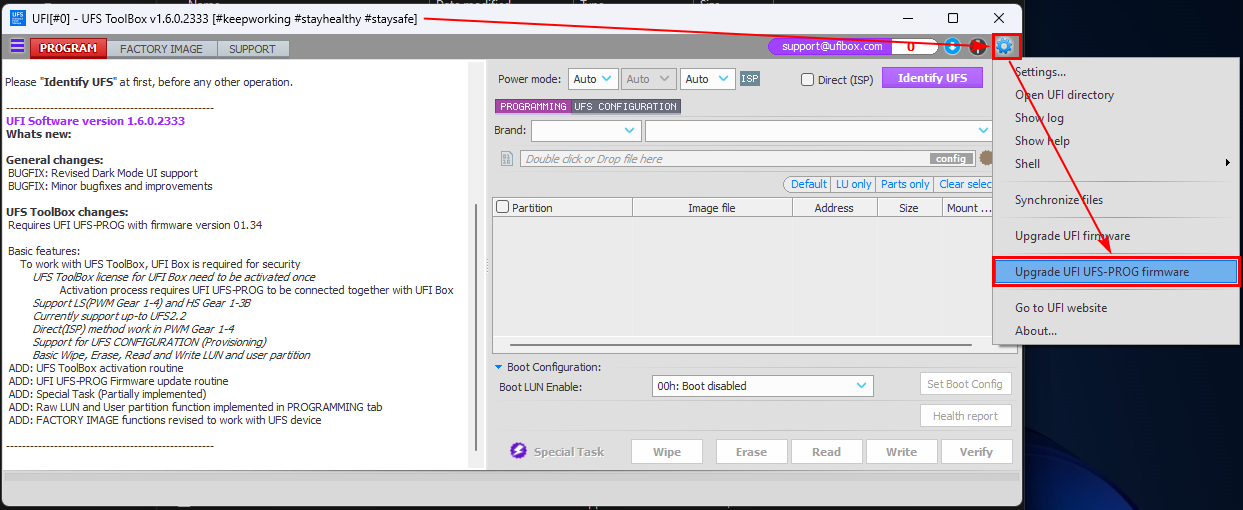Click the Clear selection button
The image size is (1243, 510).
(x=964, y=184)
